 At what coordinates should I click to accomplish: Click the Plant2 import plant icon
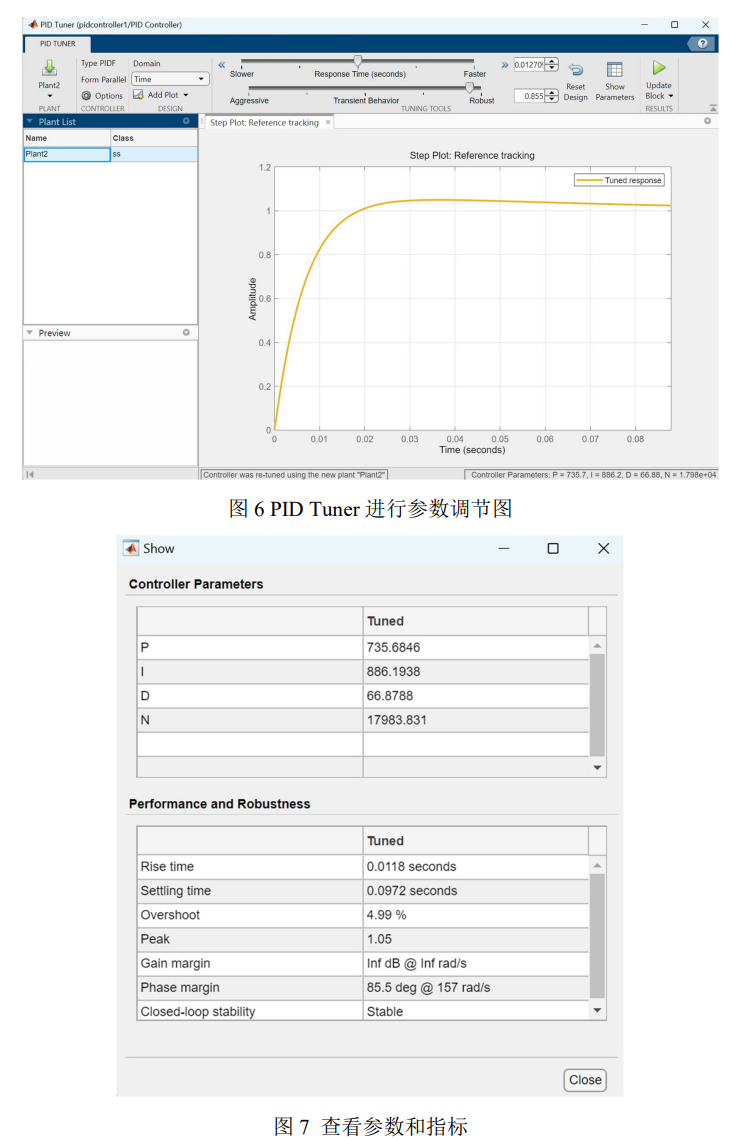tap(49, 68)
